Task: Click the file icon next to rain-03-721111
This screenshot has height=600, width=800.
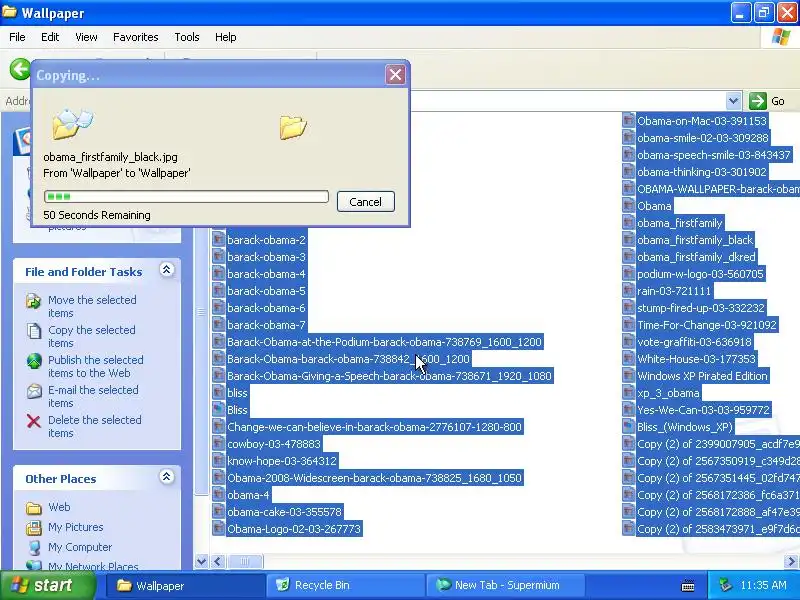Action: click(x=629, y=291)
